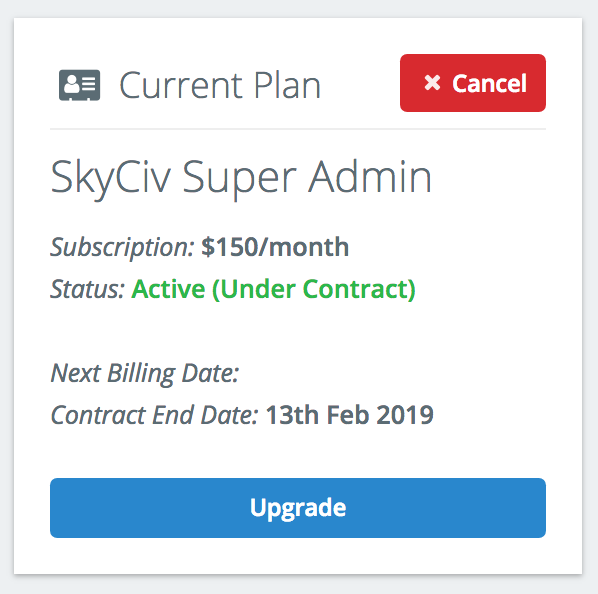Viewport: 598px width, 594px height.
Task: Click the word SkyCiv in plan title
Action: [110, 178]
